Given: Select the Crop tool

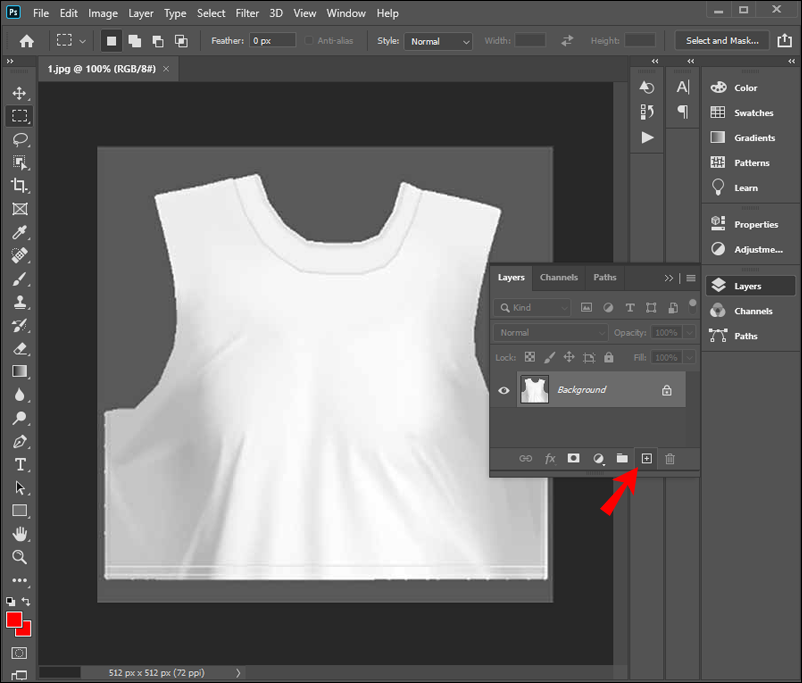Looking at the screenshot, I should click(19, 185).
